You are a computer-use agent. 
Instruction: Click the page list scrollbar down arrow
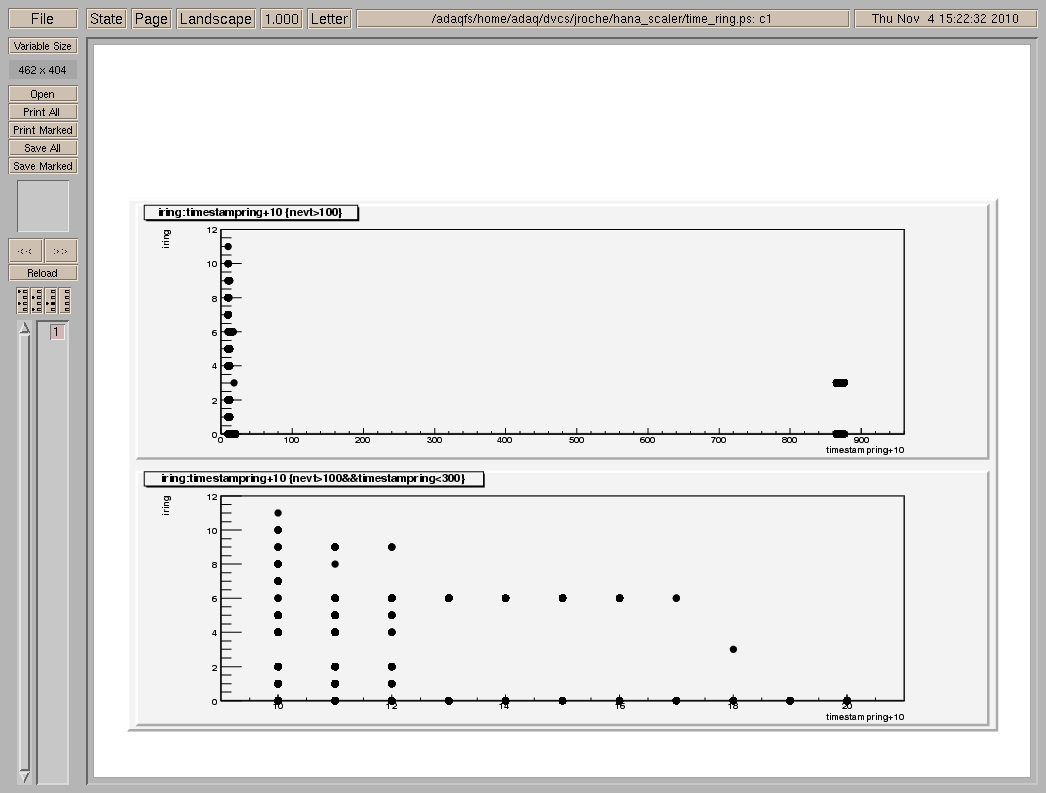25,777
